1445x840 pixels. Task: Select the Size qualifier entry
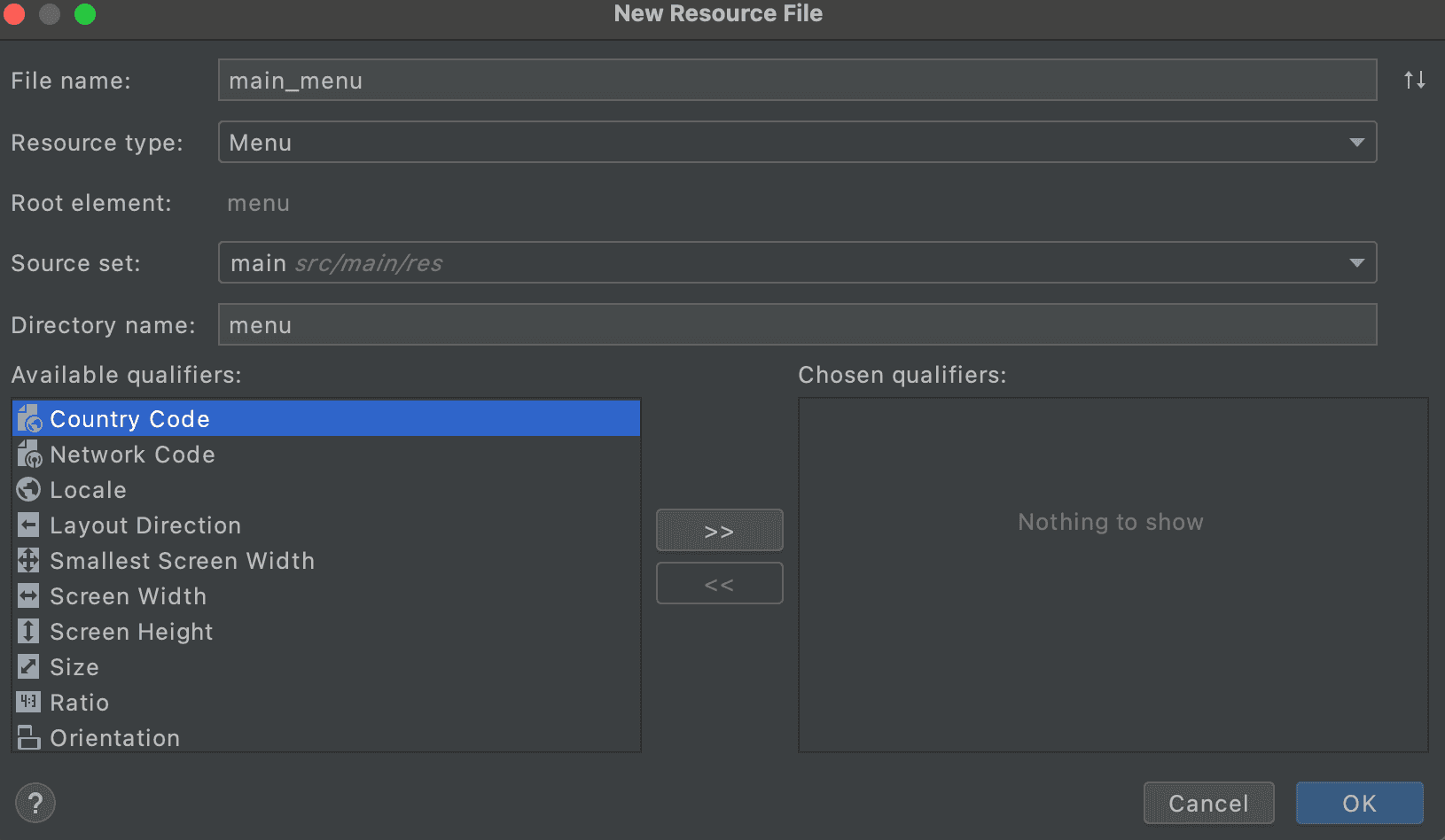[74, 667]
